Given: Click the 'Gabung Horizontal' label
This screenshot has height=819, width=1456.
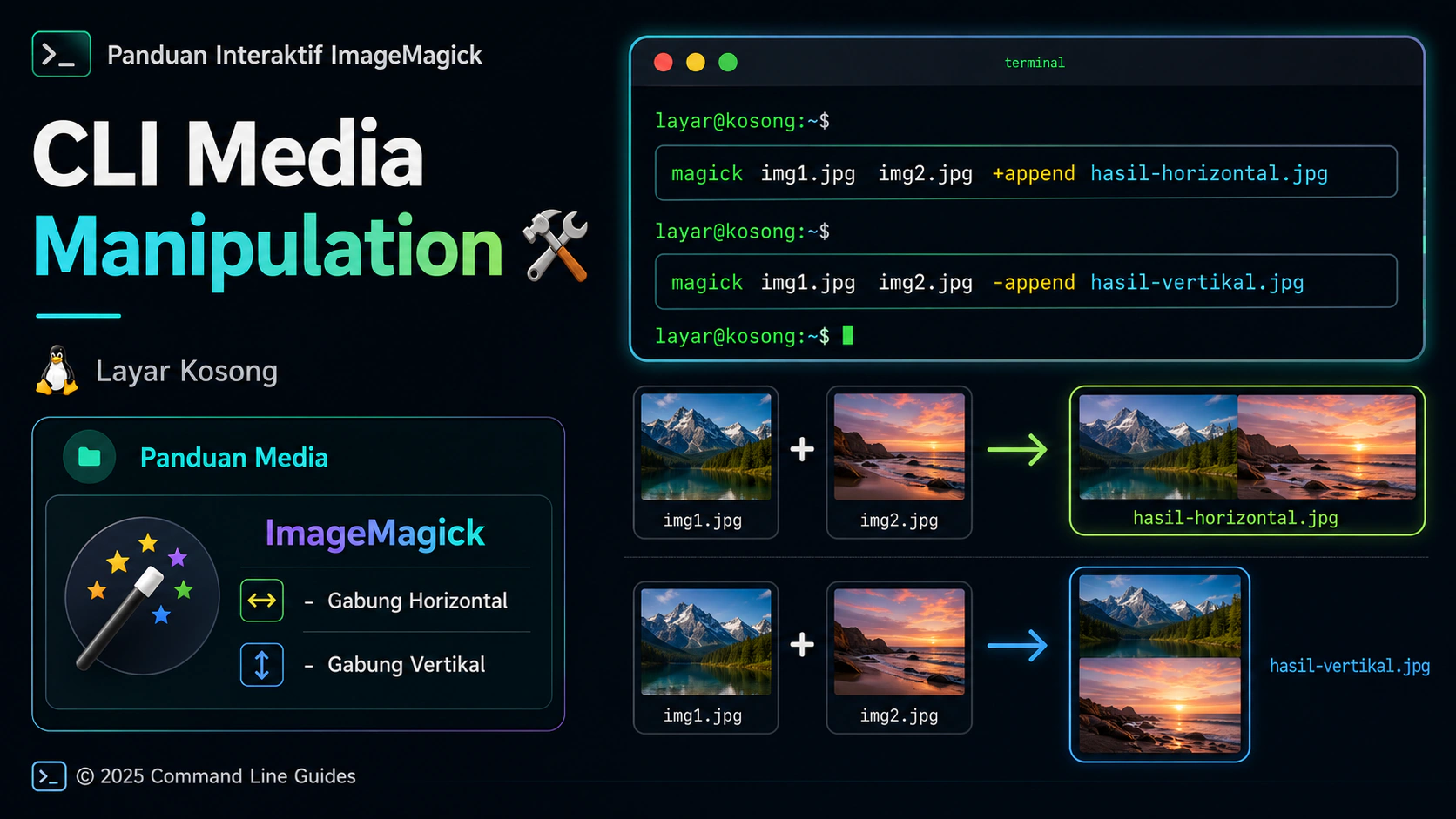Looking at the screenshot, I should (x=417, y=601).
